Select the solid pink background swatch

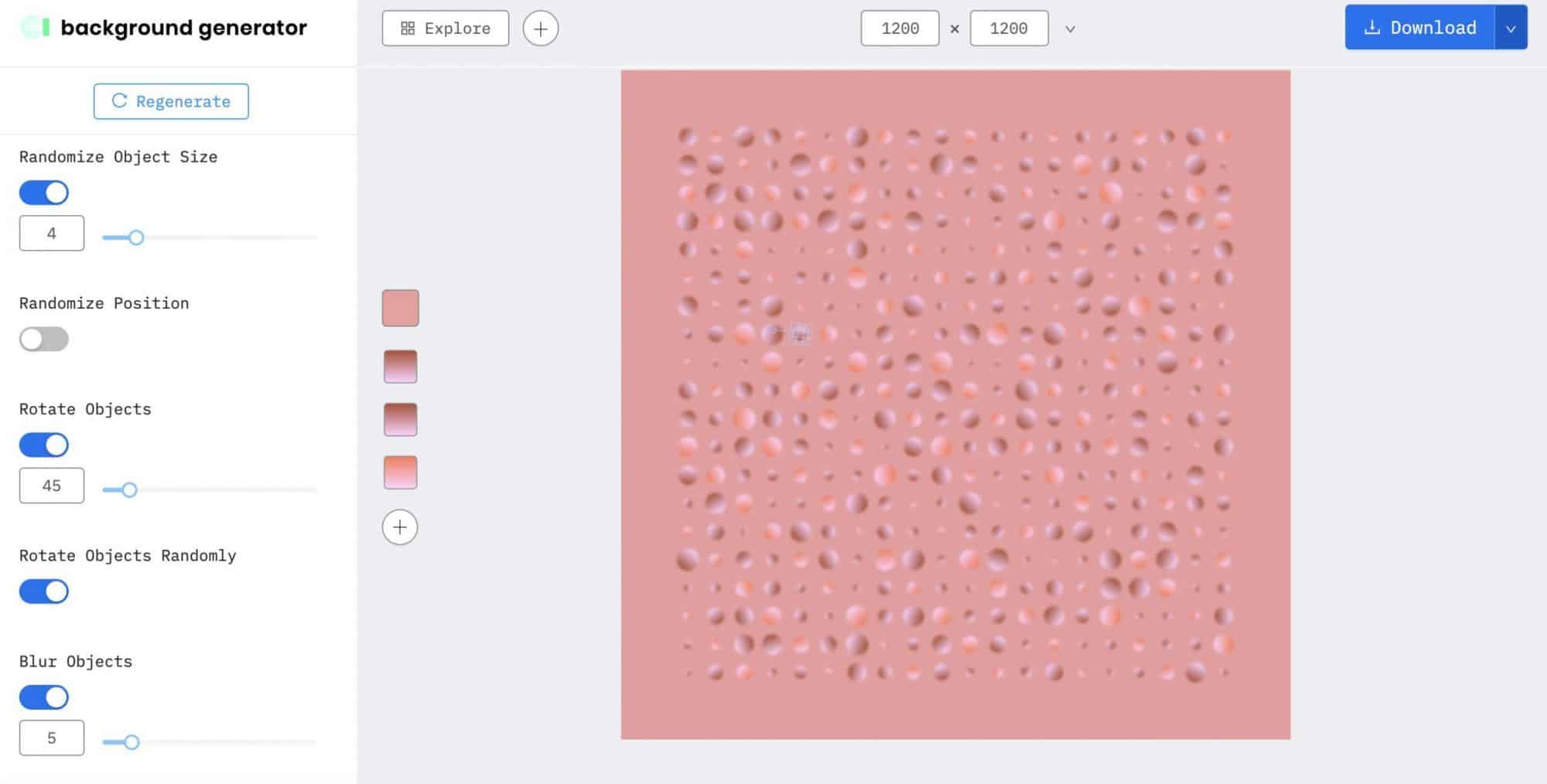[399, 307]
